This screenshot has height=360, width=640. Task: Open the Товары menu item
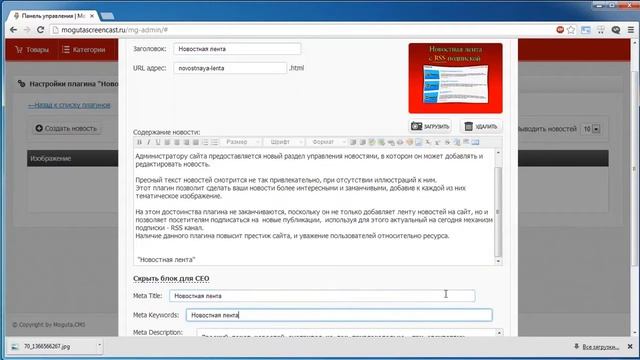tap(32, 50)
